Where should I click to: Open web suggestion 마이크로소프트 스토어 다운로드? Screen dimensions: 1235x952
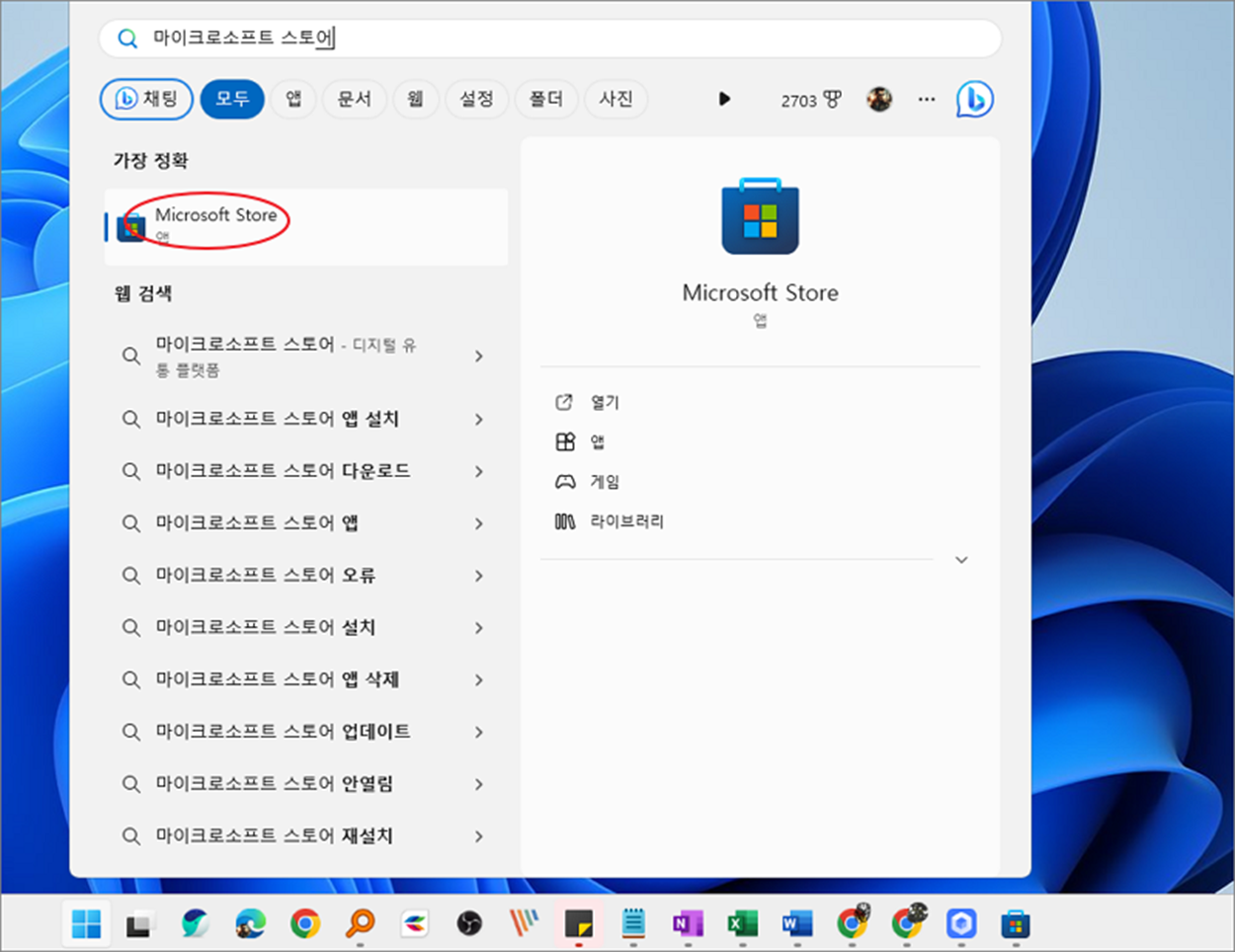304,471
